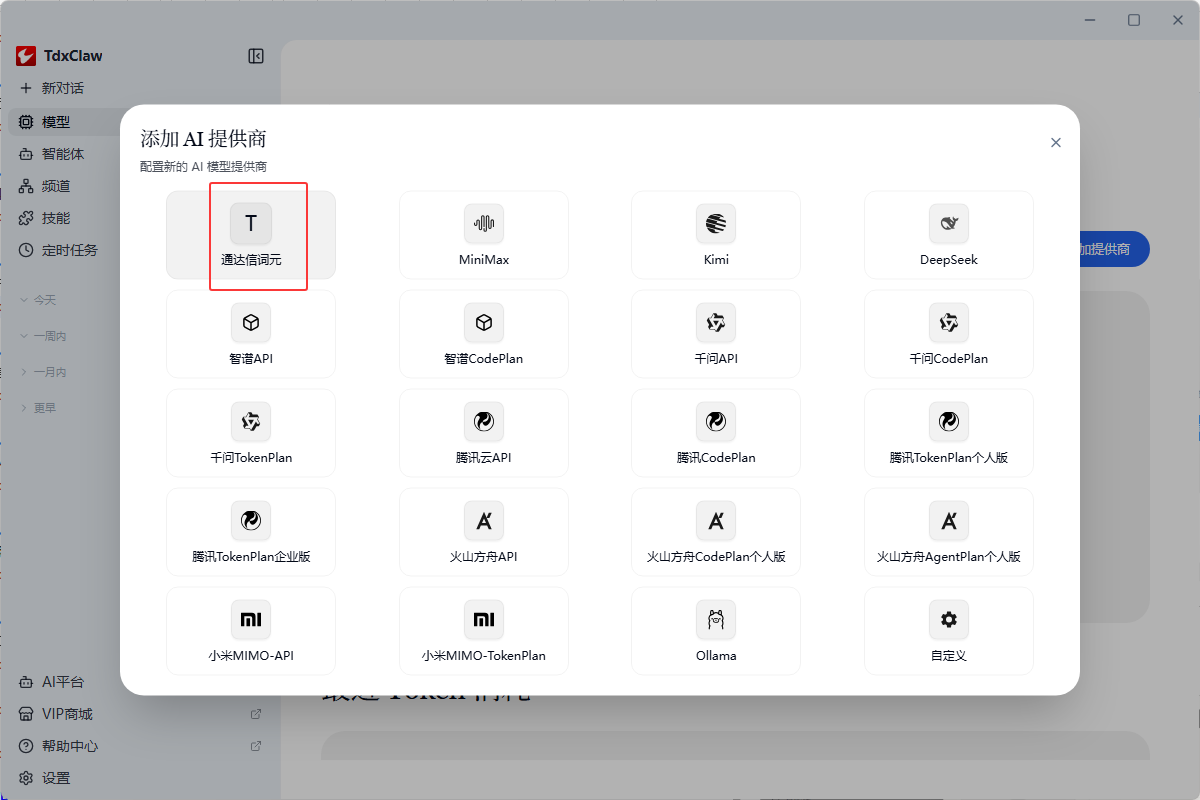
Task: Click the blue 添加提供商 button behind dialog
Action: 1113,250
